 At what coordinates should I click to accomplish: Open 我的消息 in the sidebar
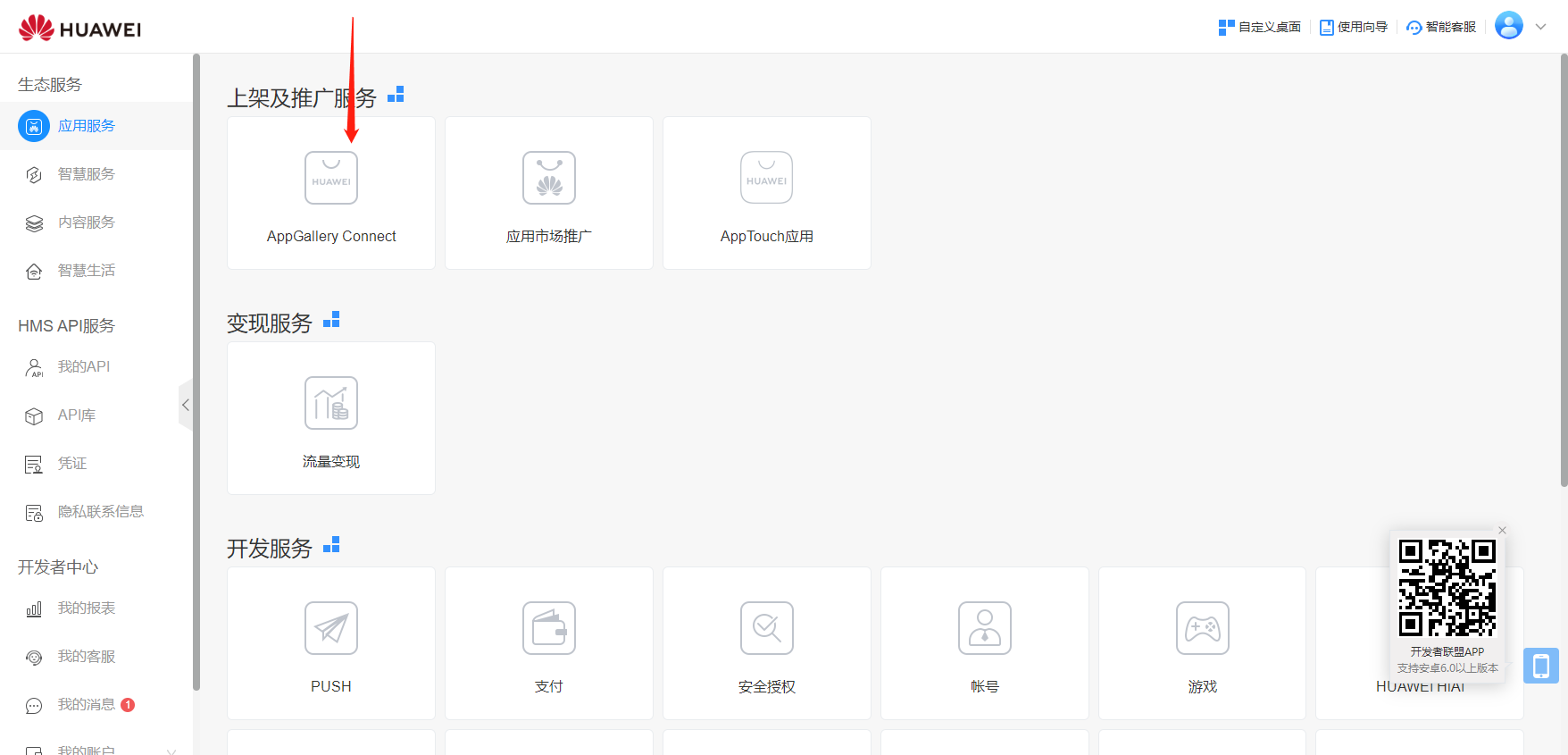(96, 705)
